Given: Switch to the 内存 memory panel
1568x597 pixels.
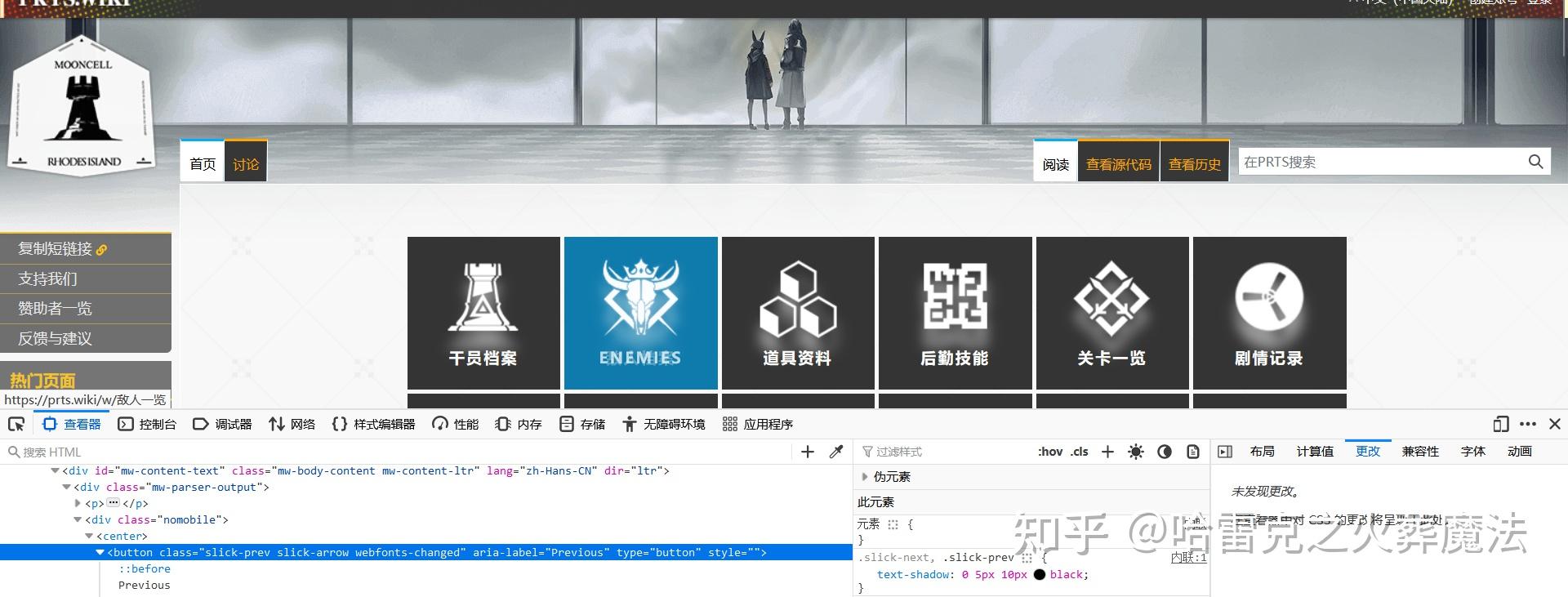Looking at the screenshot, I should [519, 424].
